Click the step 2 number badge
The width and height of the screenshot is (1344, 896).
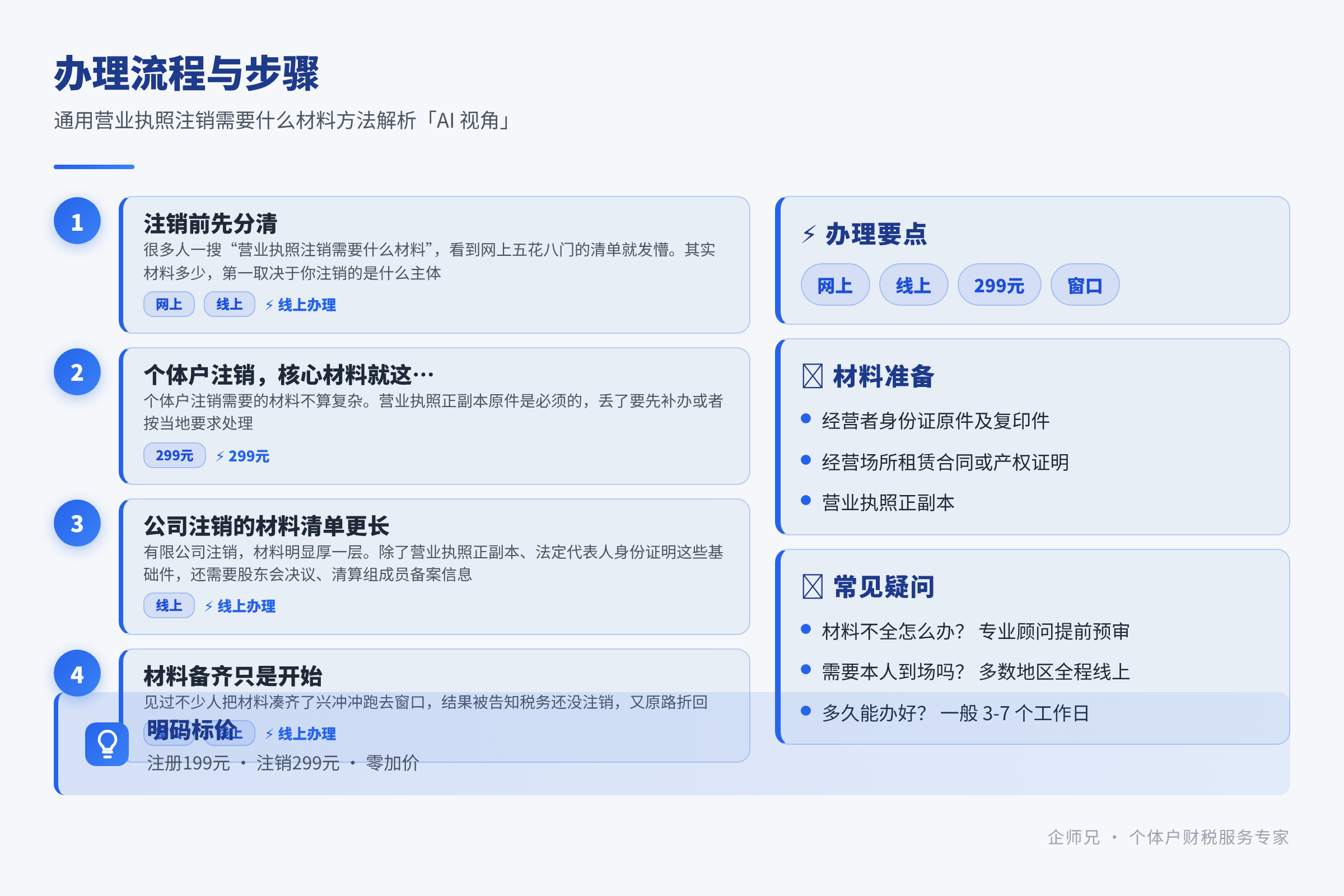tap(77, 372)
